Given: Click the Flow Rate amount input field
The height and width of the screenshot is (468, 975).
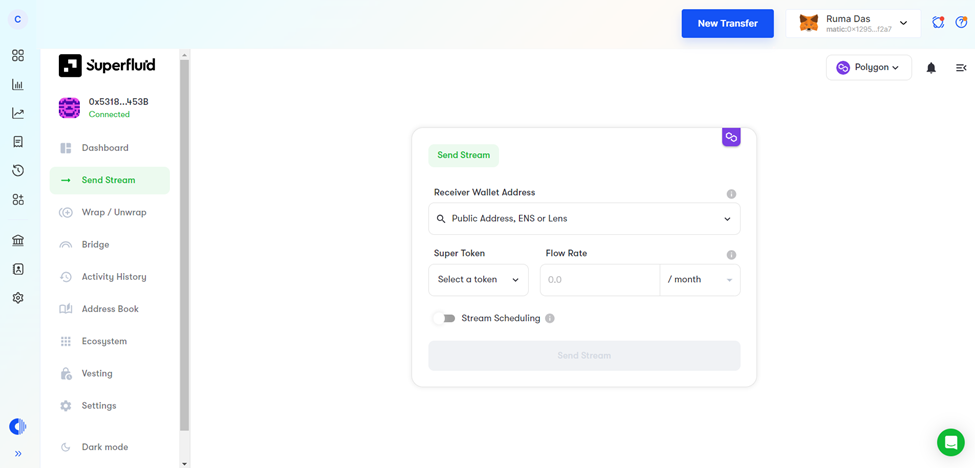Looking at the screenshot, I should point(599,280).
